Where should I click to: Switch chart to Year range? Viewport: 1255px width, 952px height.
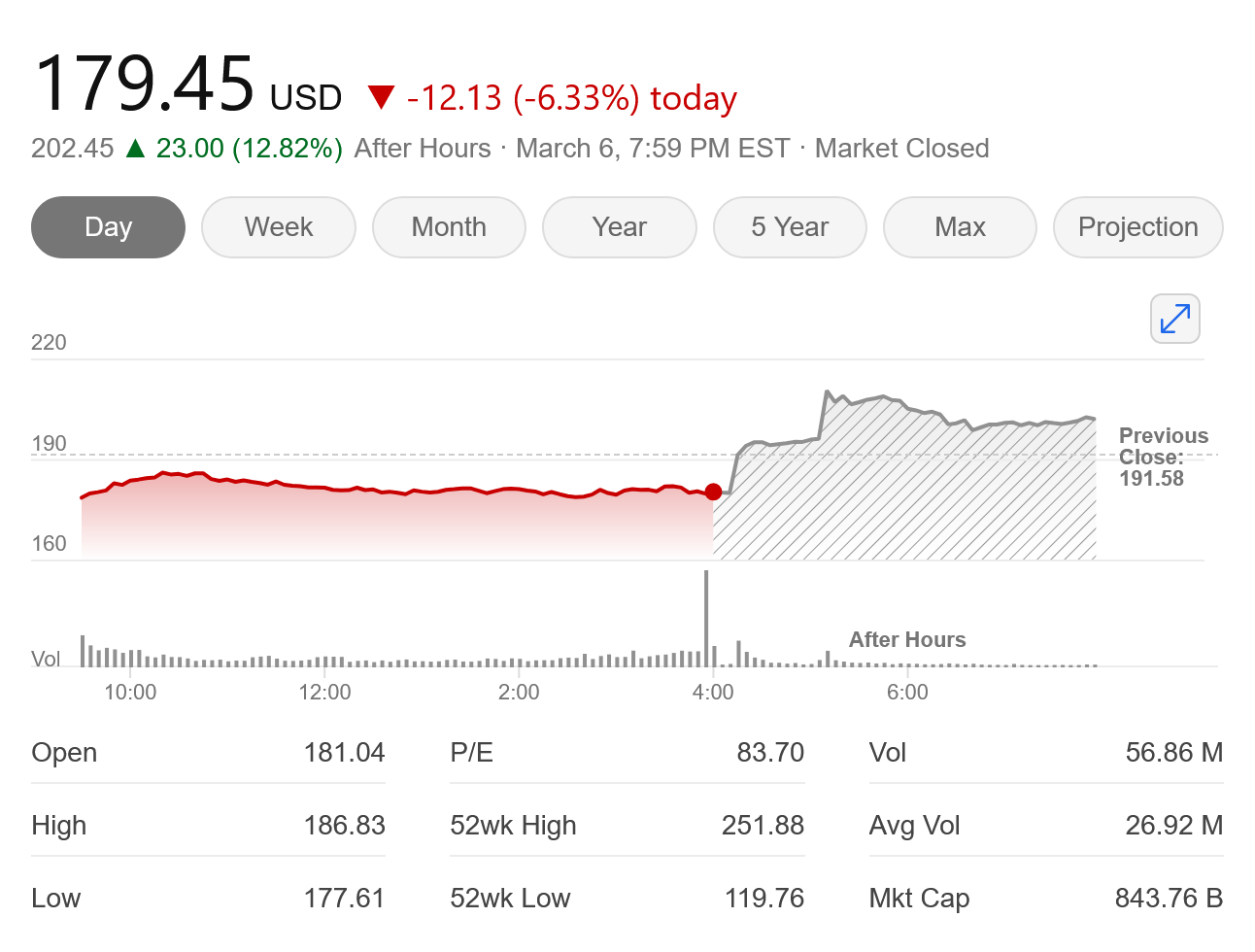click(x=619, y=227)
